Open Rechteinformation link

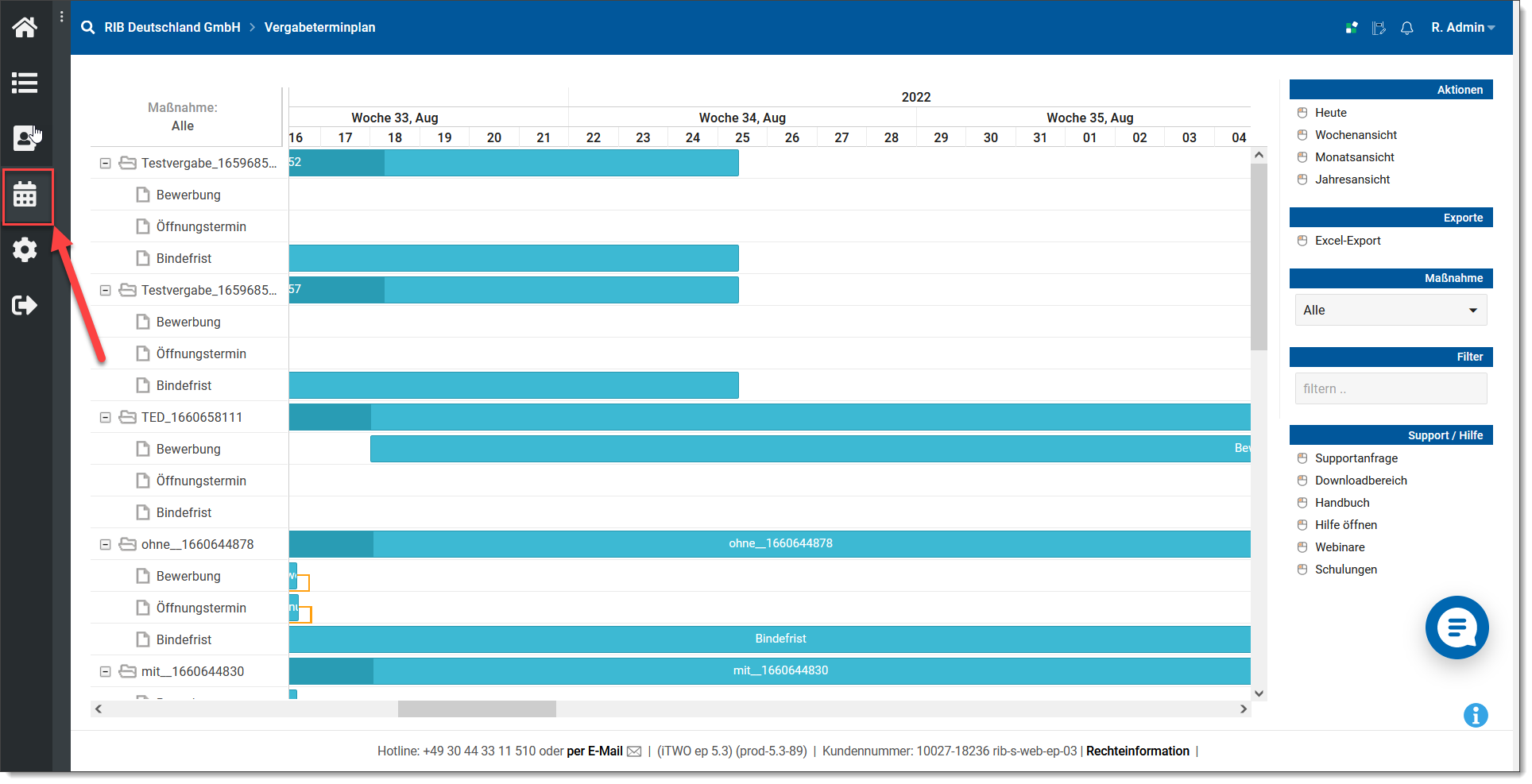[x=1138, y=751]
